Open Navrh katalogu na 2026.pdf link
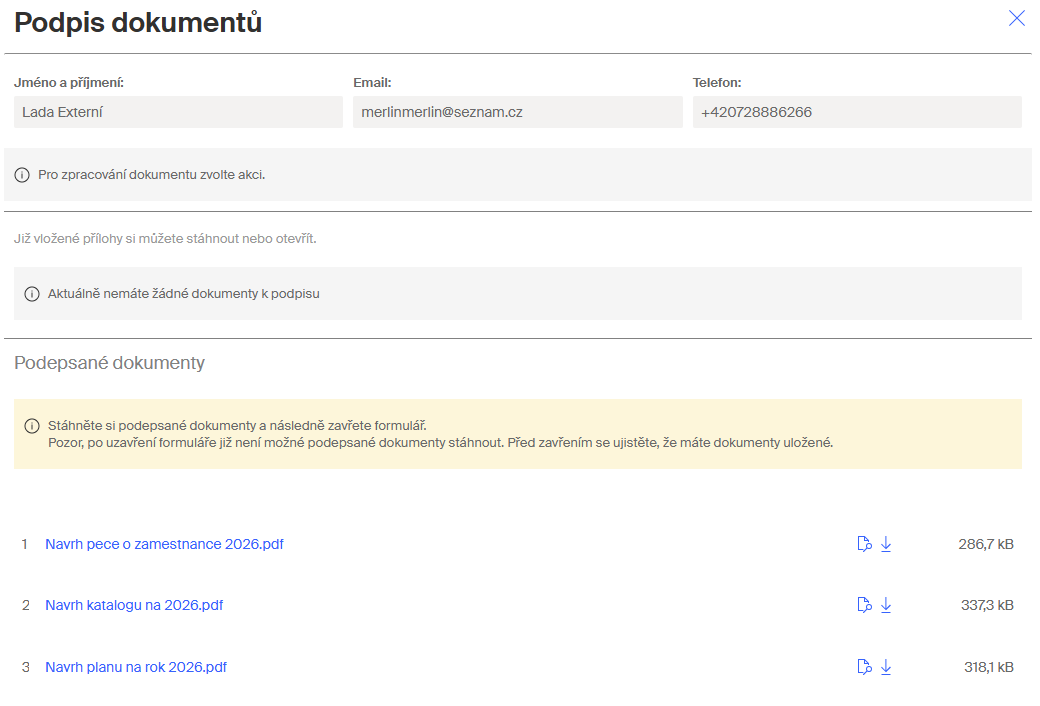Screen dimensions: 1040x706 point(134,605)
